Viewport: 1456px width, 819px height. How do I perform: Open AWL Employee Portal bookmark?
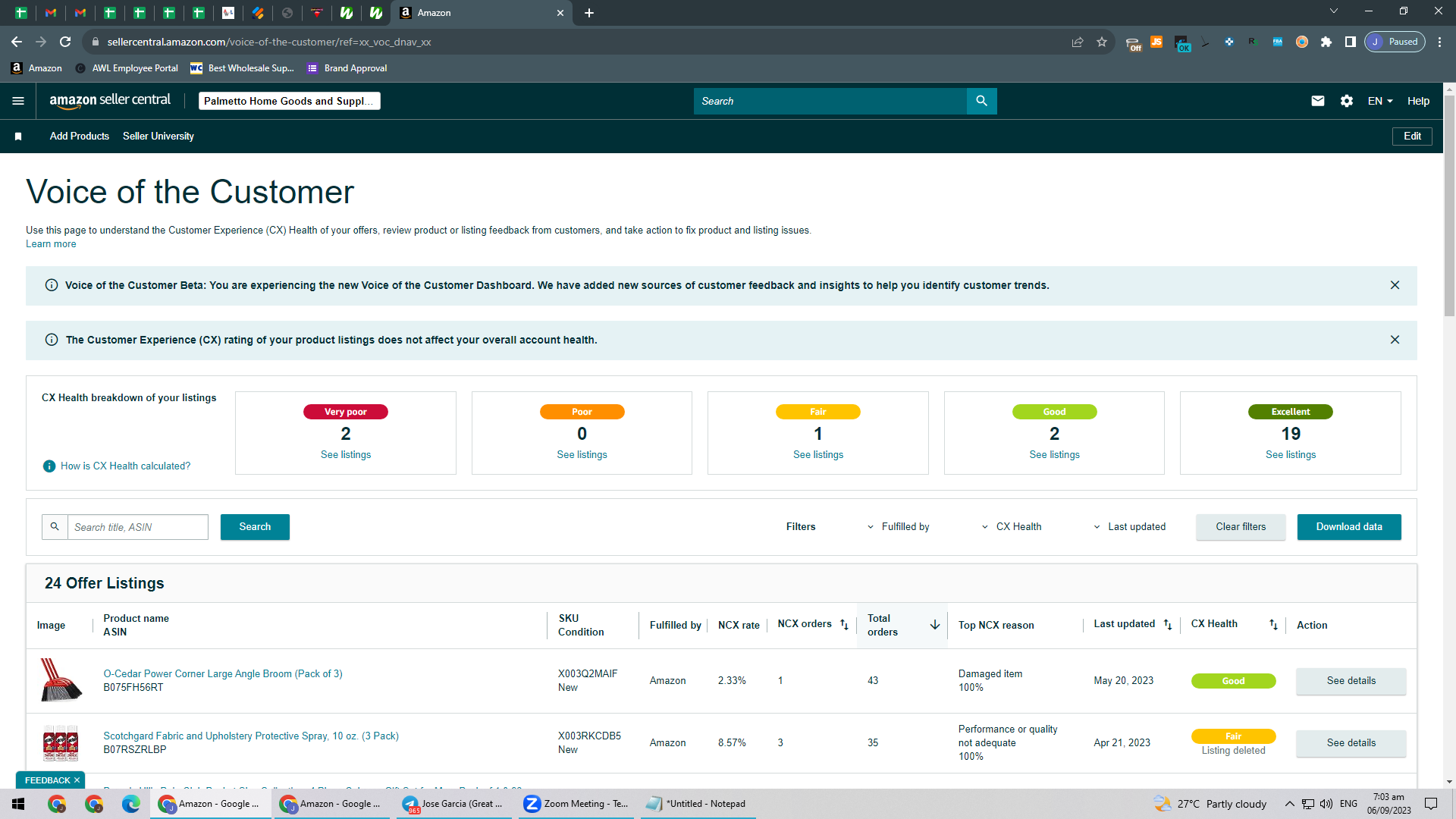click(x=127, y=68)
